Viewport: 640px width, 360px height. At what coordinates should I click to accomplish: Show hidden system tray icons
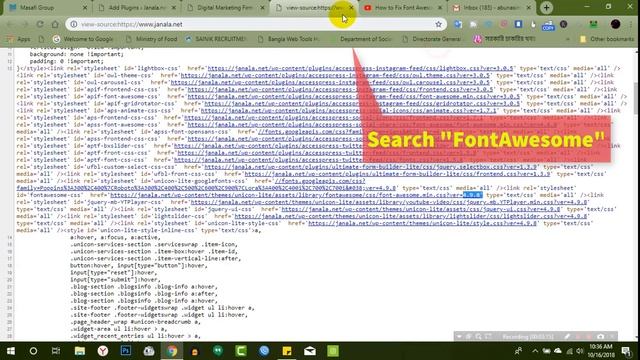pyautogui.click(x=535, y=351)
